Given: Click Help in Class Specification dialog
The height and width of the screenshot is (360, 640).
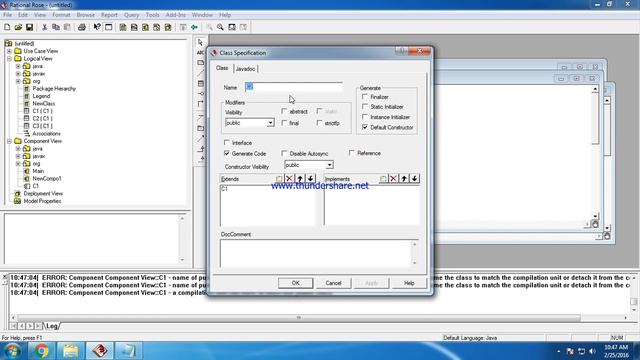Looking at the screenshot, I should [x=409, y=283].
